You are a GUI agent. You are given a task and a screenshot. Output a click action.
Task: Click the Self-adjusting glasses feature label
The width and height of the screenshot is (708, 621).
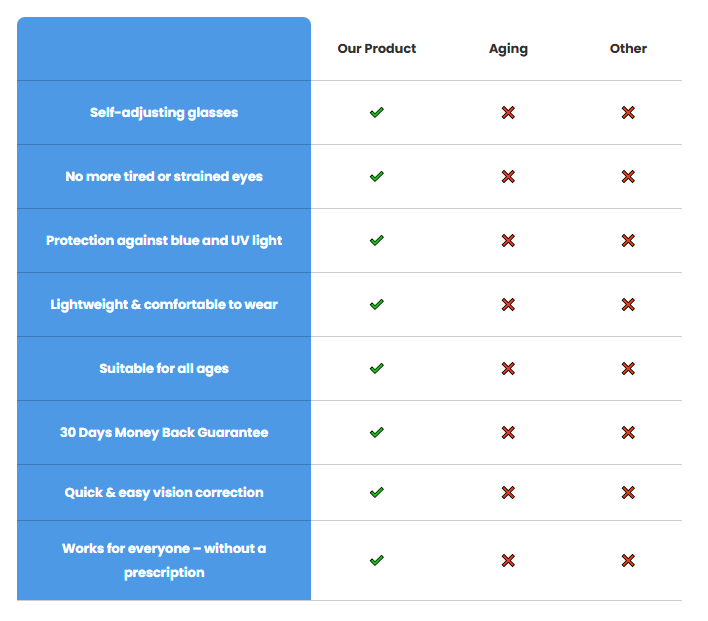click(x=164, y=113)
